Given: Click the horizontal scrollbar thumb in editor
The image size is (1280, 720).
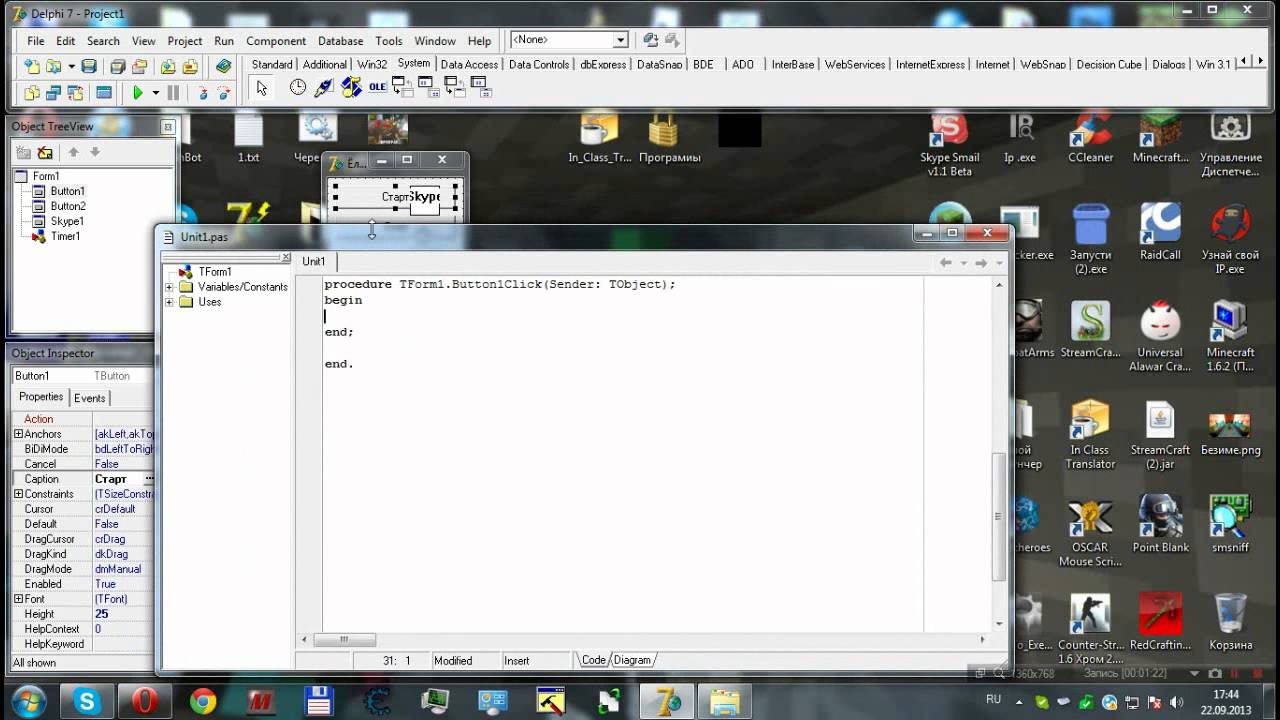Looking at the screenshot, I should pos(344,639).
